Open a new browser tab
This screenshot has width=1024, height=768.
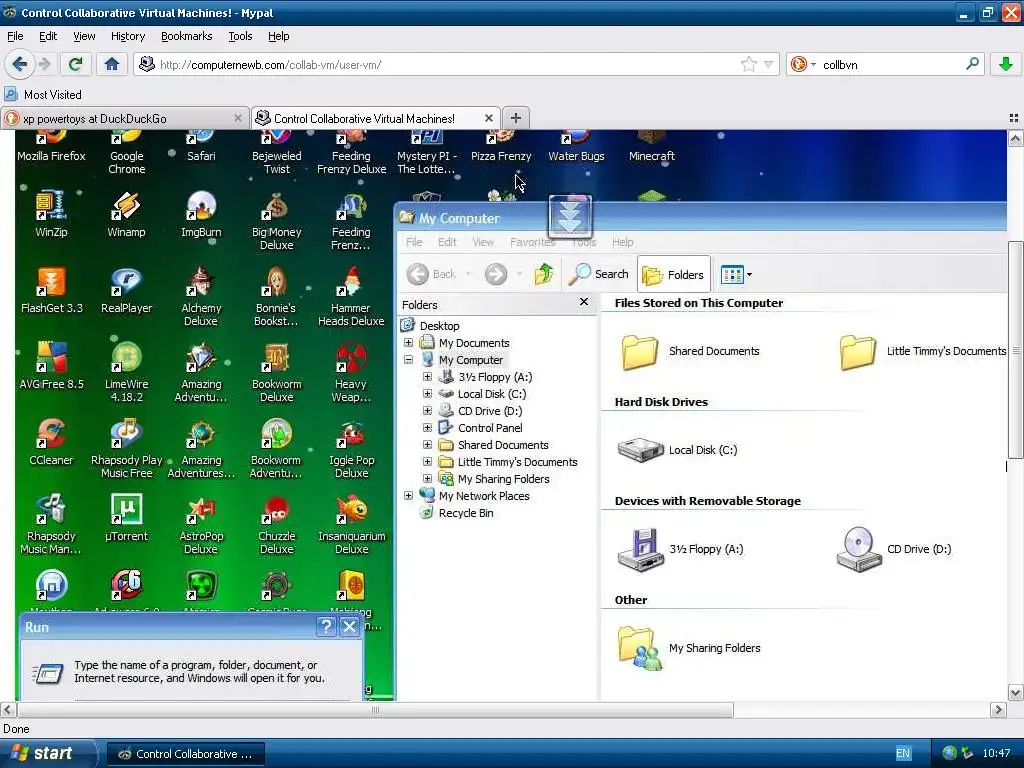tap(516, 118)
